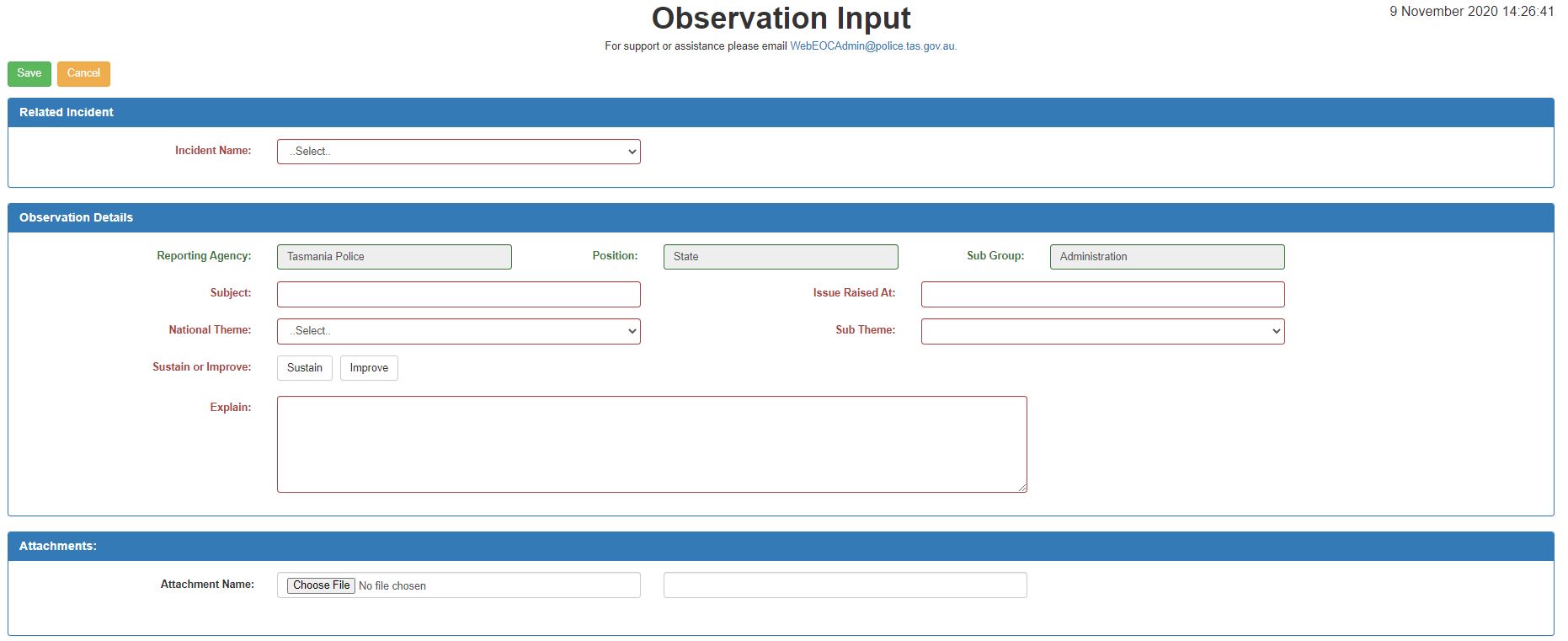Image resolution: width=1568 pixels, height=641 pixels.
Task: Click the Observation Details section header
Action: click(x=76, y=217)
